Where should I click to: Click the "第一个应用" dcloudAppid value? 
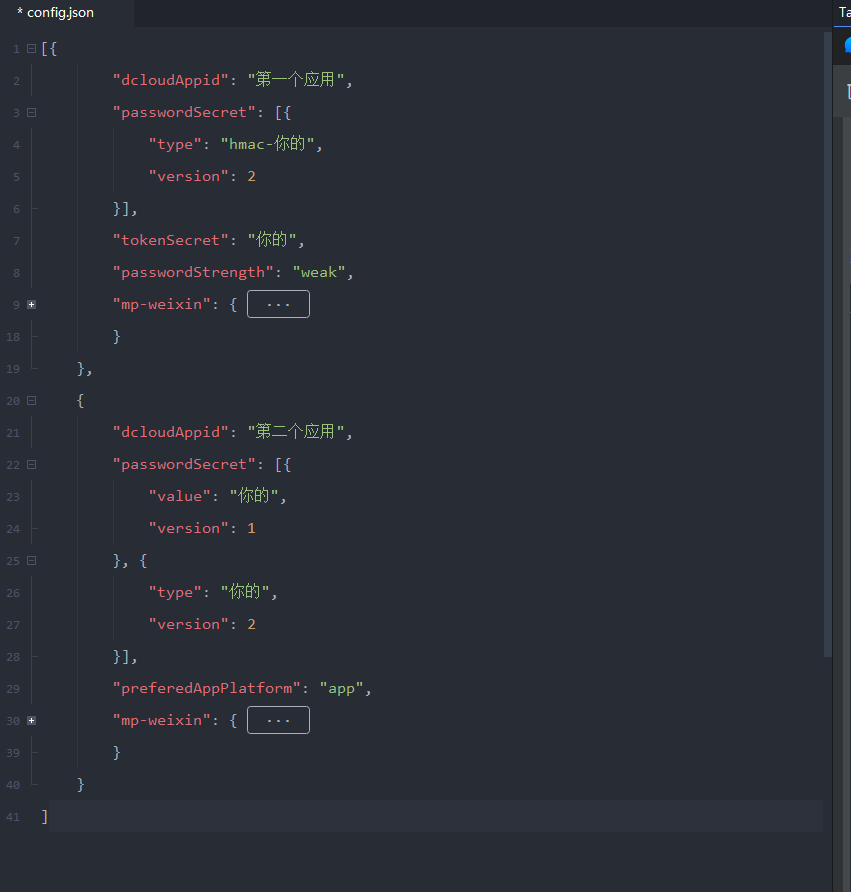click(299, 81)
